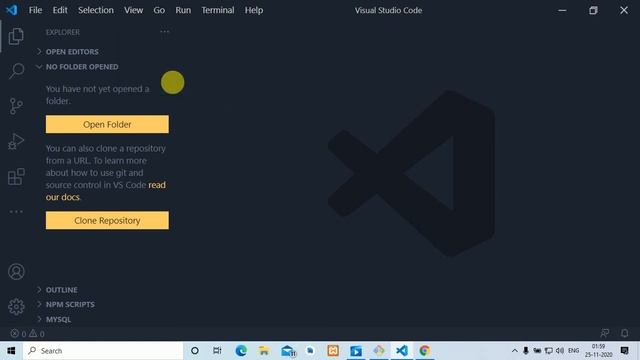Open the Selection menu
This screenshot has width=640, height=360.
(96, 10)
